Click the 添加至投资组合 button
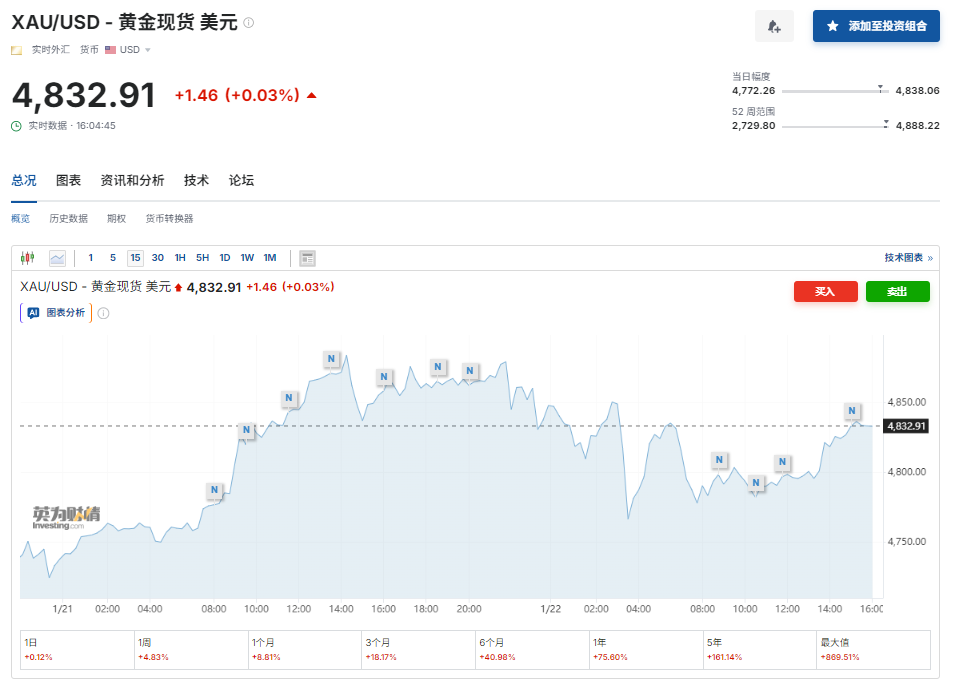This screenshot has height=690, width=963. point(876,27)
